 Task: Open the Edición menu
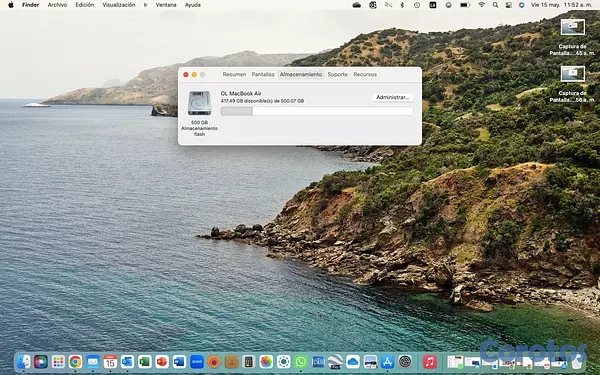[x=85, y=5]
